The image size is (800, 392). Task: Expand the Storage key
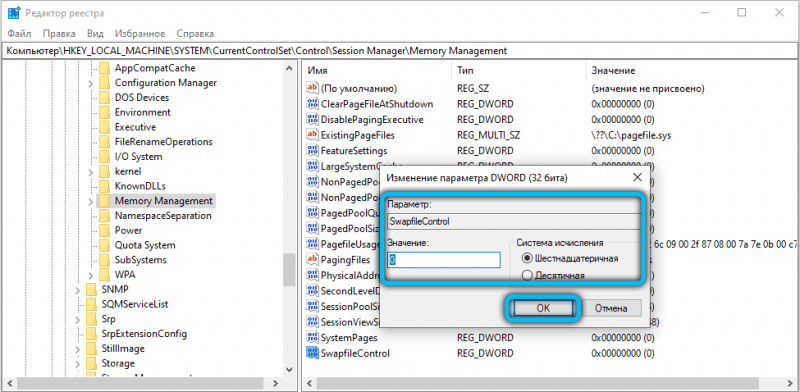coord(78,364)
